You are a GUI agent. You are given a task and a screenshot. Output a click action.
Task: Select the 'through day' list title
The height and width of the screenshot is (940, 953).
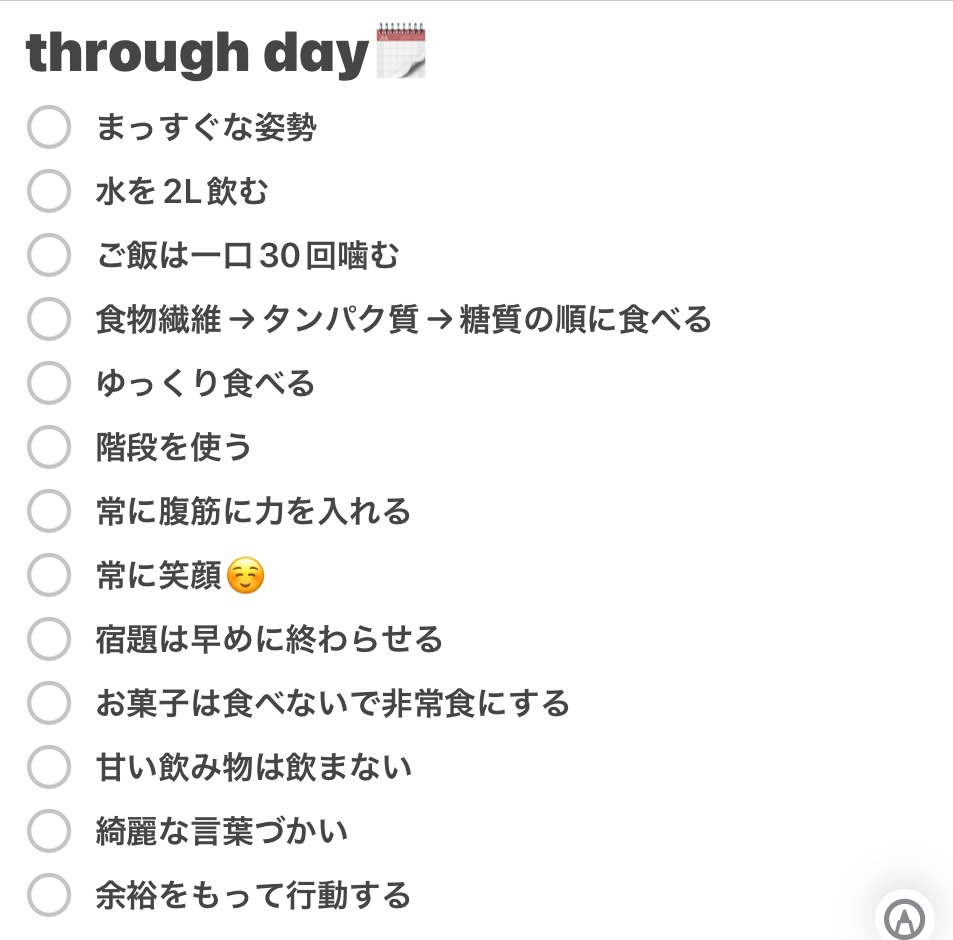pos(197,54)
